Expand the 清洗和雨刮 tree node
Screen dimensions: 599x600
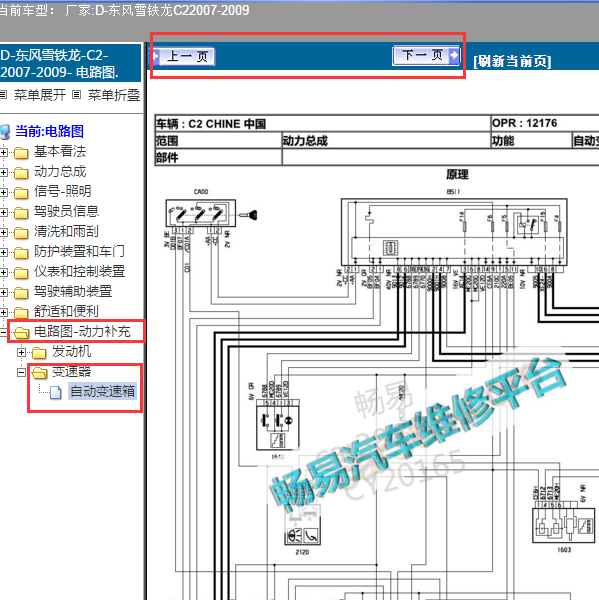(3, 232)
